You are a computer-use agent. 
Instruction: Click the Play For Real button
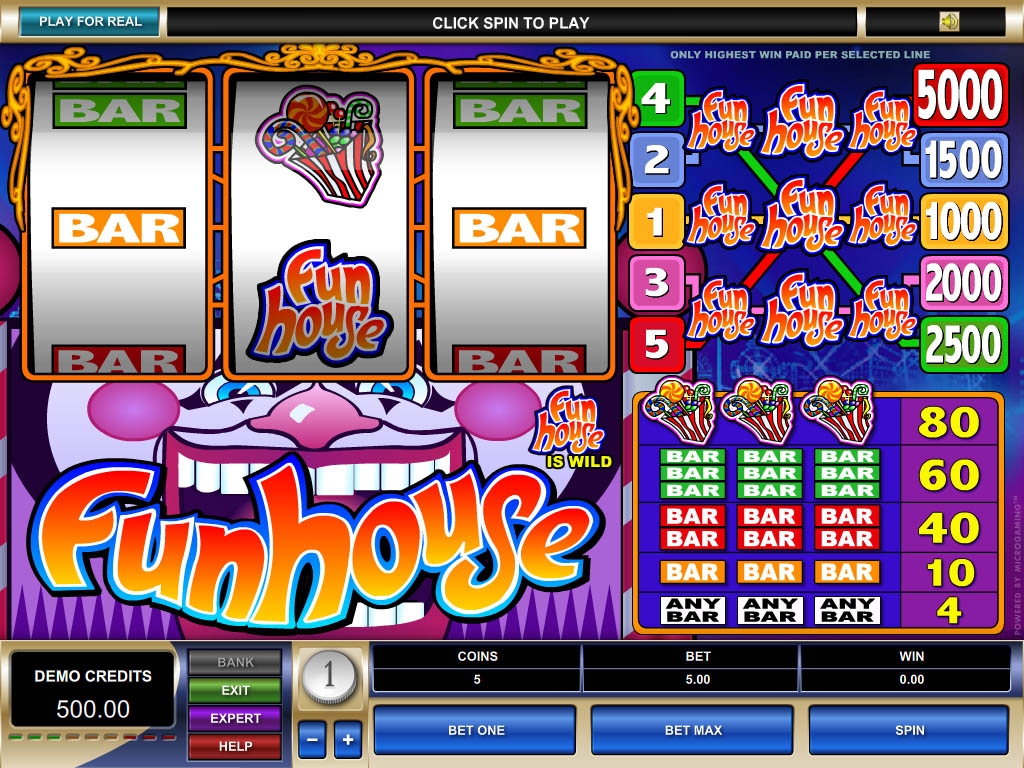tap(90, 22)
